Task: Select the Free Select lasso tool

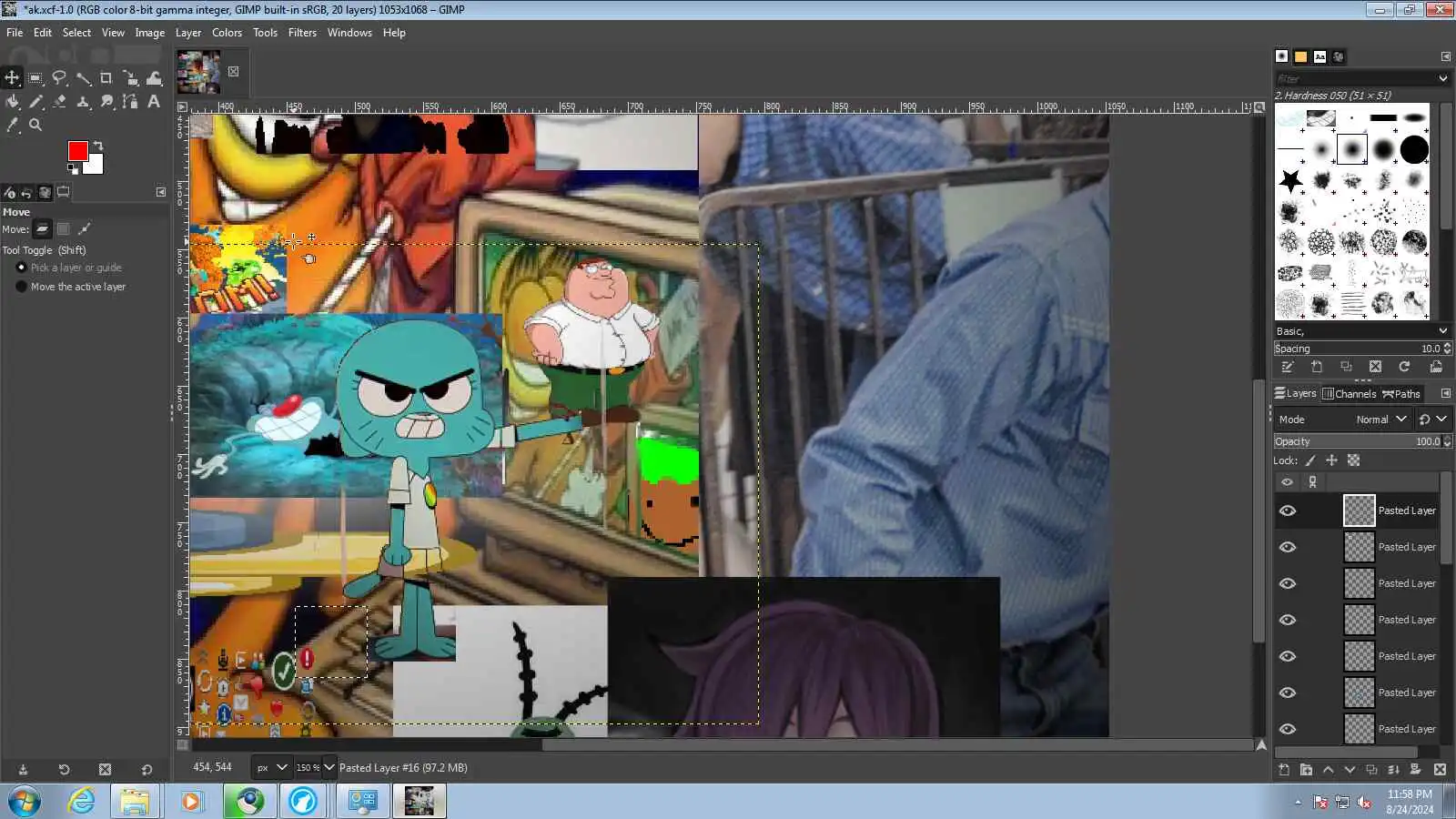Action: click(x=59, y=78)
